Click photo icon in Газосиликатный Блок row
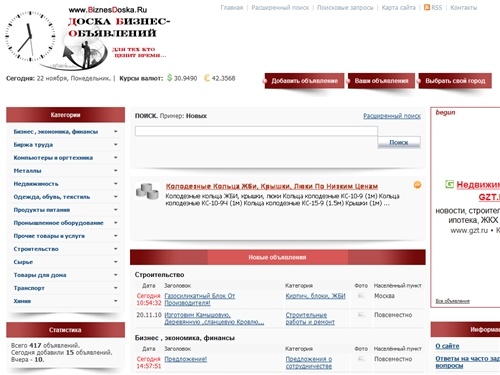 click(x=361, y=296)
